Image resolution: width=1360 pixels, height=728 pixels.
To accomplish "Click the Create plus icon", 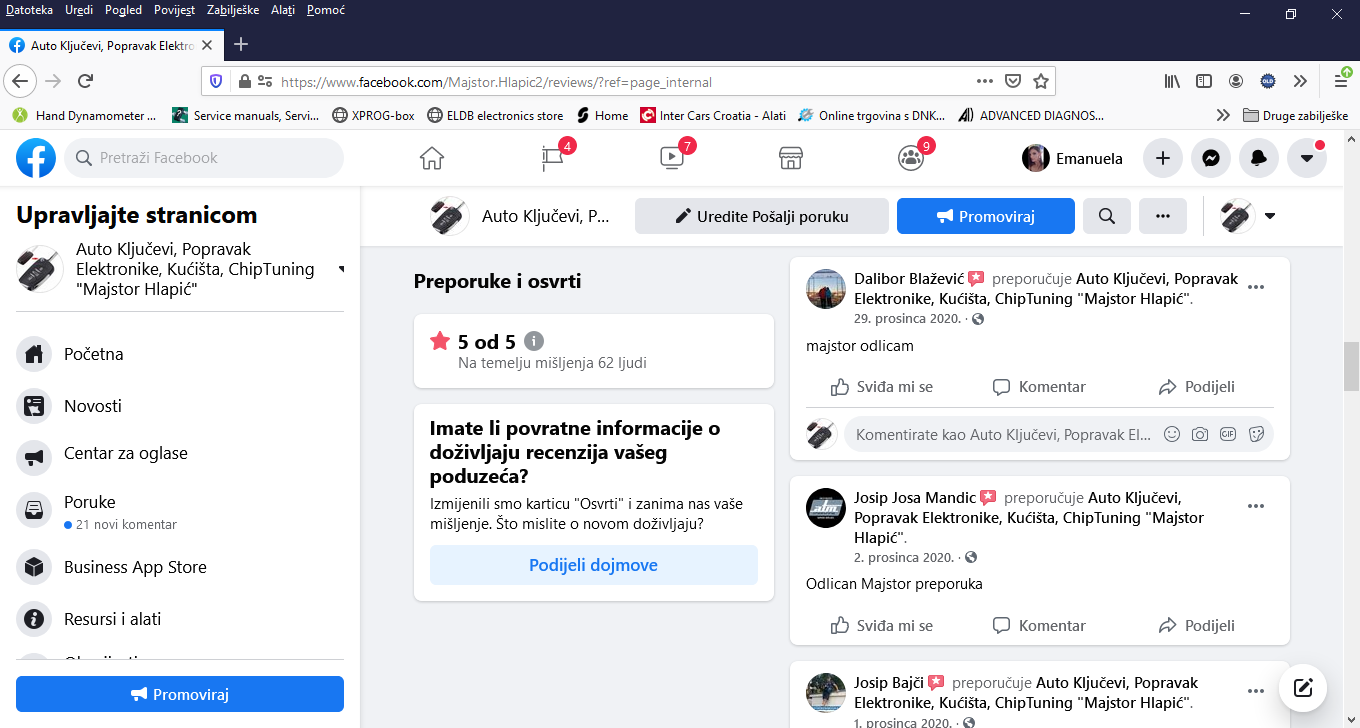I will click(1163, 158).
